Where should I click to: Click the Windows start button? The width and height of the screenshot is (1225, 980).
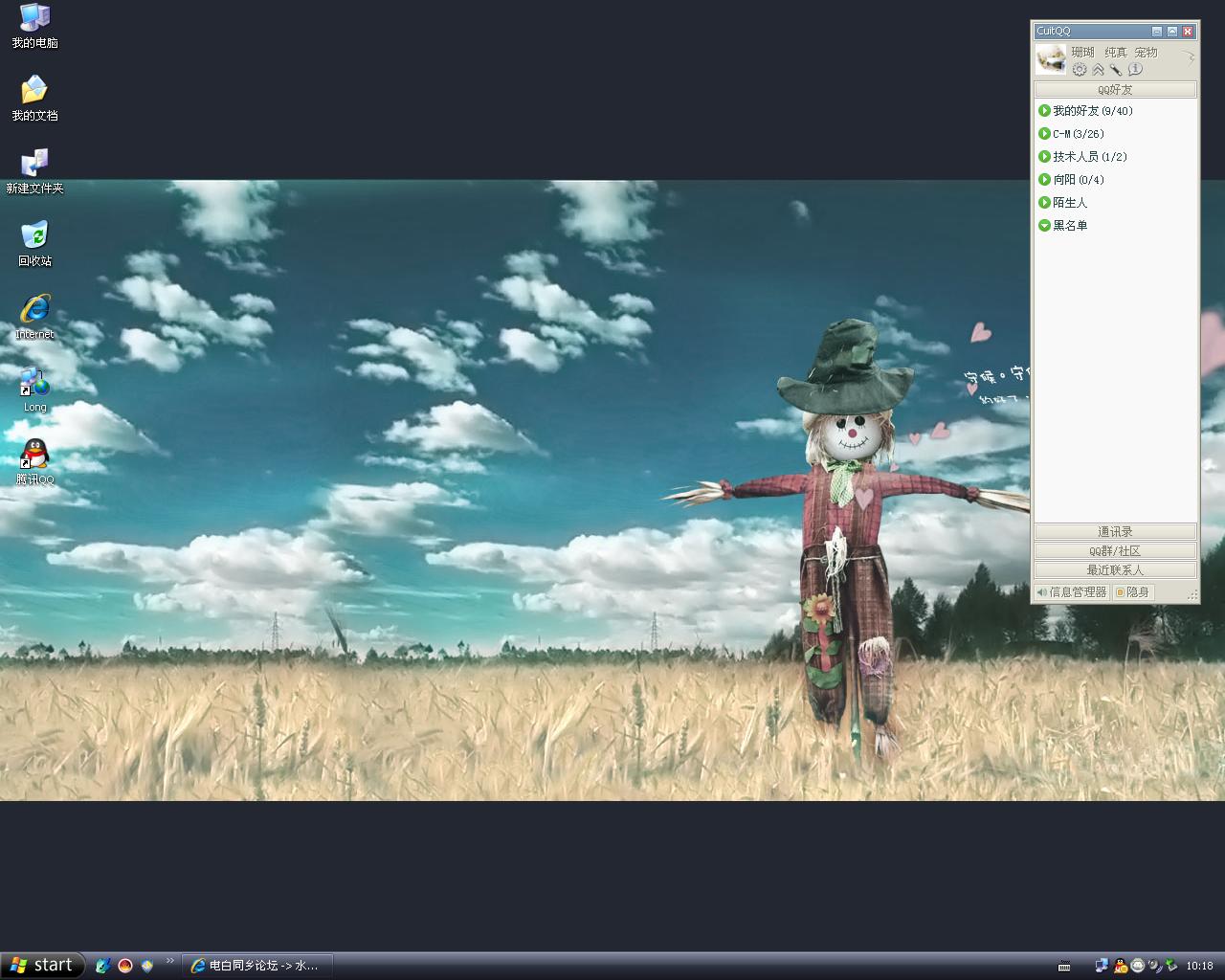(43, 966)
